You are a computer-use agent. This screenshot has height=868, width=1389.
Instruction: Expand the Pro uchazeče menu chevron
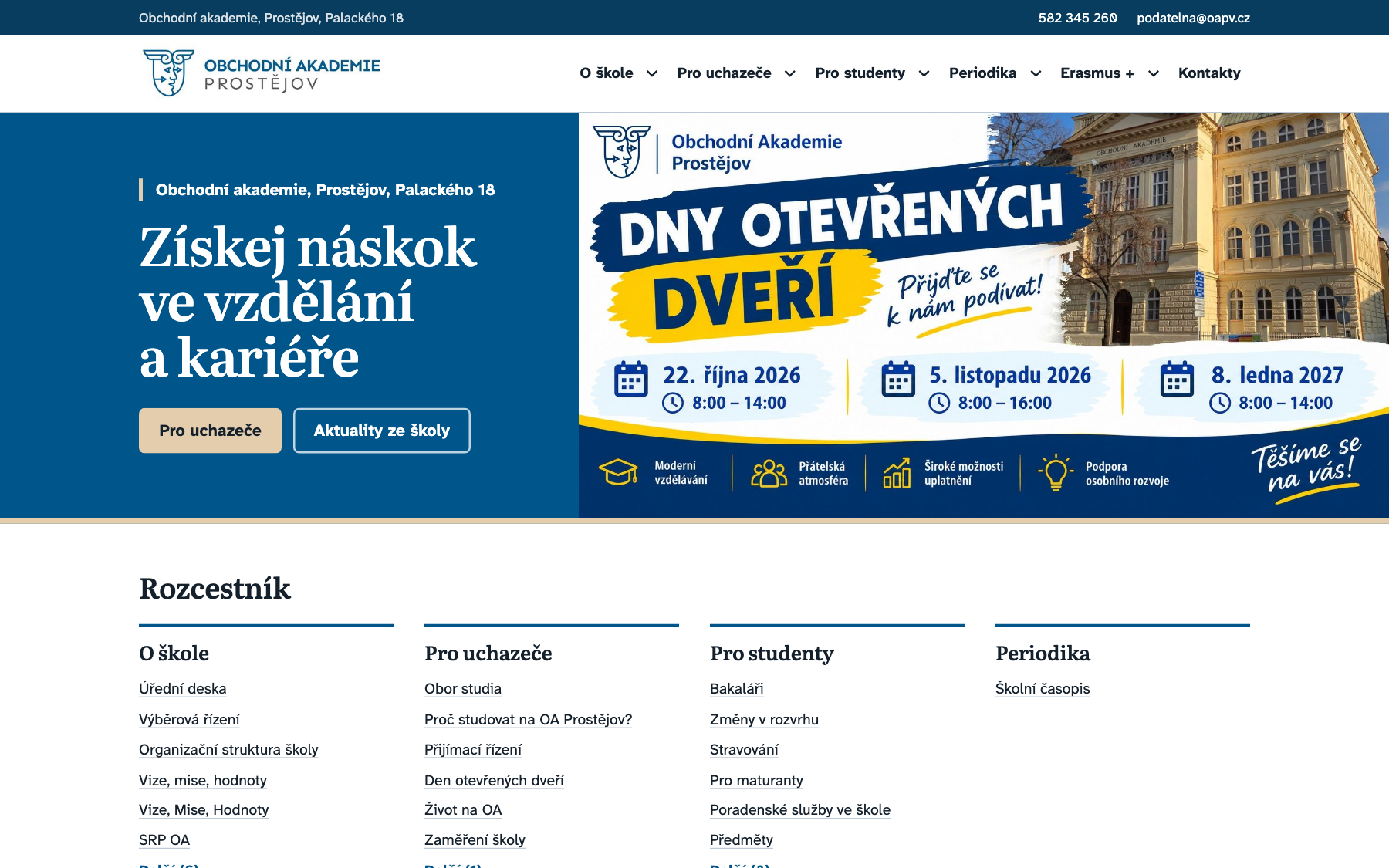click(790, 73)
